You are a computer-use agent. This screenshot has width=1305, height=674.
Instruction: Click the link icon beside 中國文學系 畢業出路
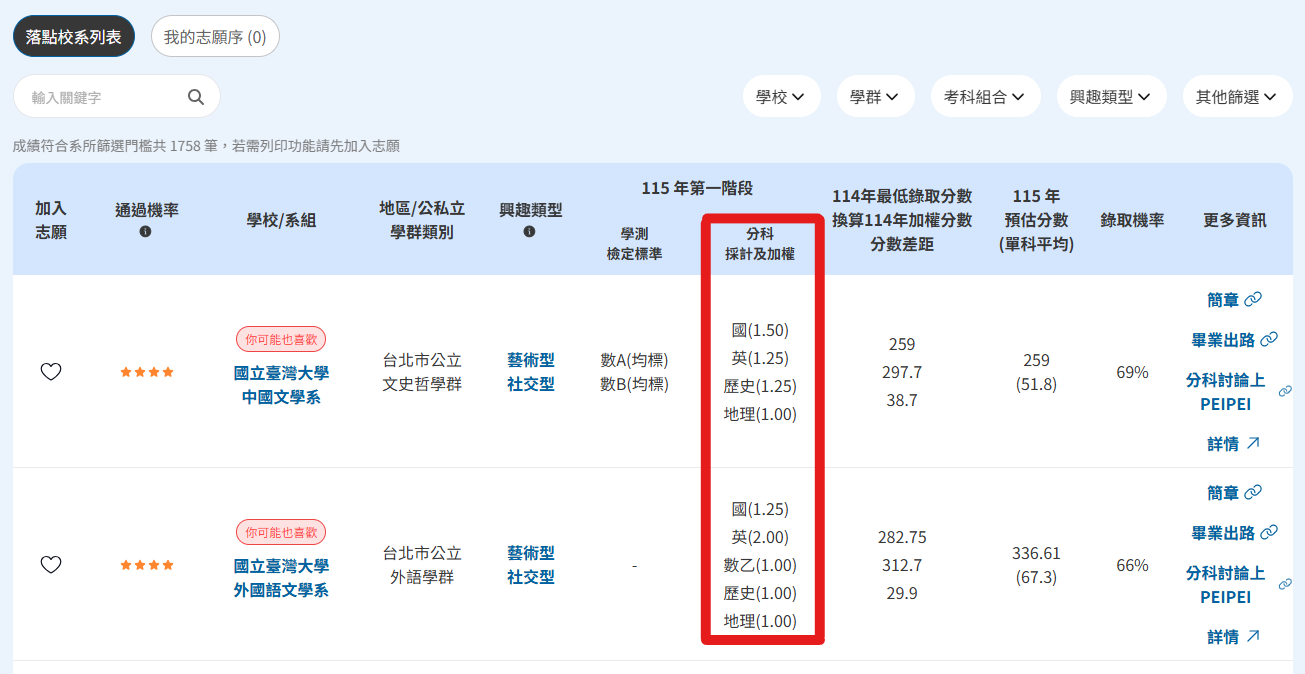1269,340
